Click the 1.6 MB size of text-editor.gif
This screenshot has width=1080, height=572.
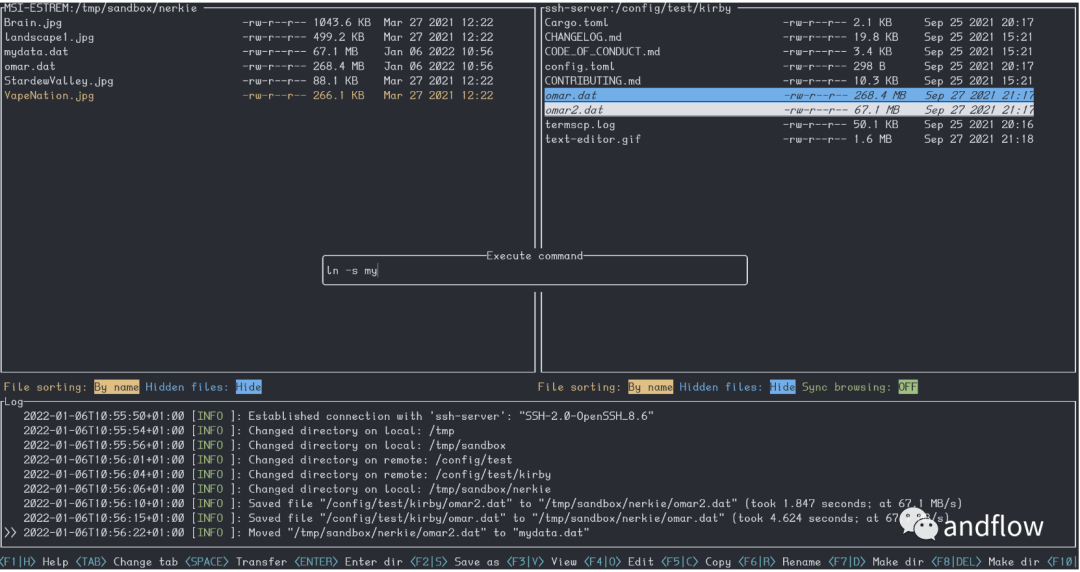point(872,139)
